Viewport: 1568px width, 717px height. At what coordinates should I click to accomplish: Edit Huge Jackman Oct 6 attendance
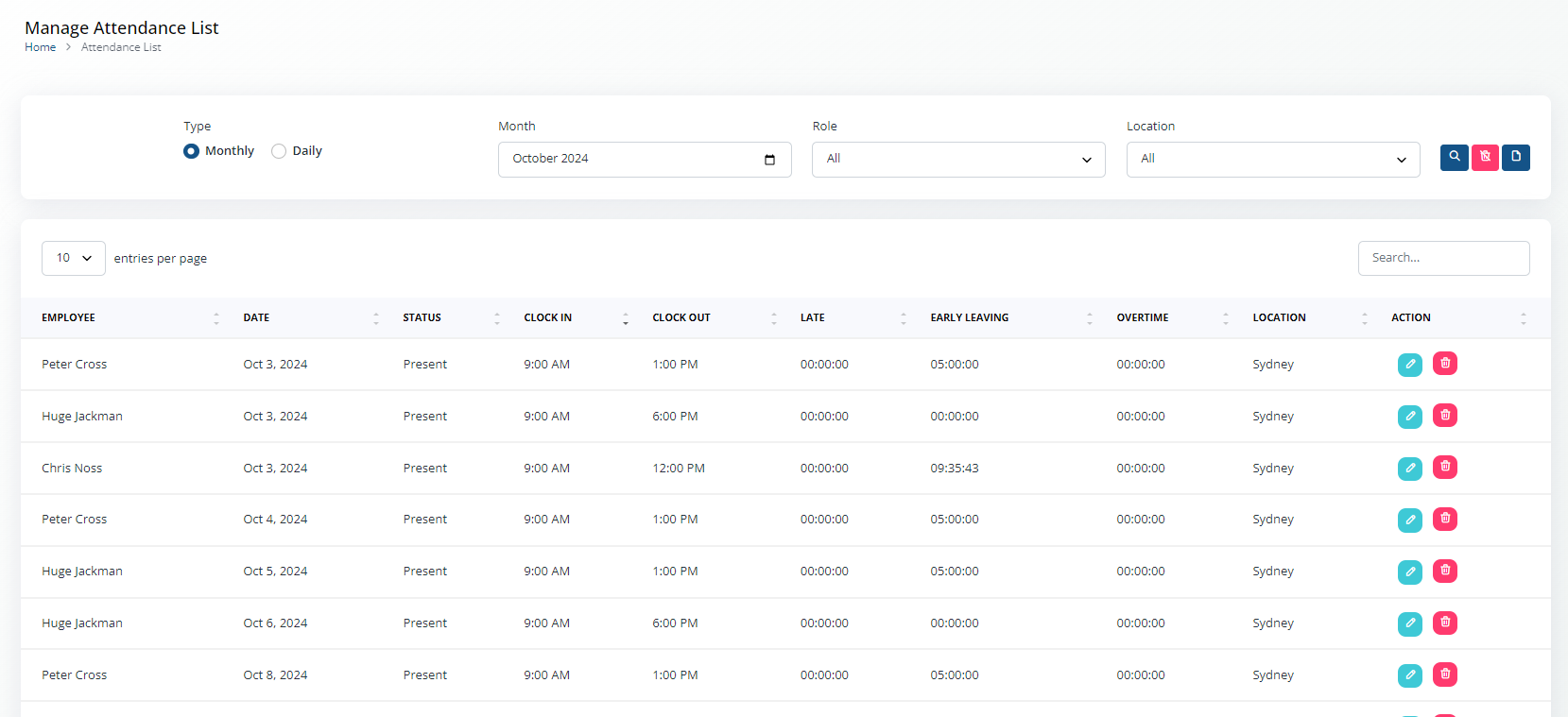[1410, 623]
